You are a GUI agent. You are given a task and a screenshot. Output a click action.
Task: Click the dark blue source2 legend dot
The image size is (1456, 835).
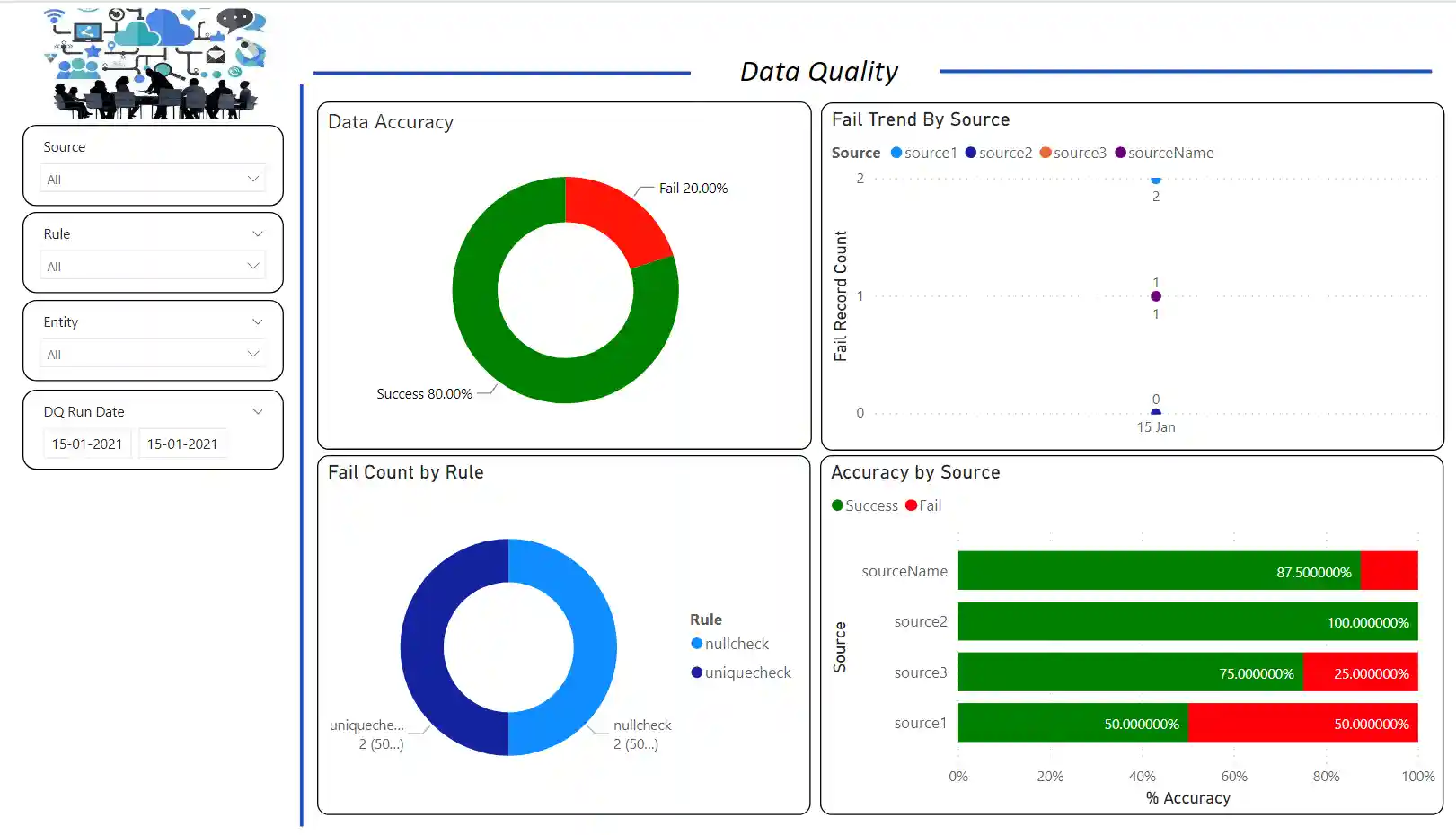(x=970, y=153)
